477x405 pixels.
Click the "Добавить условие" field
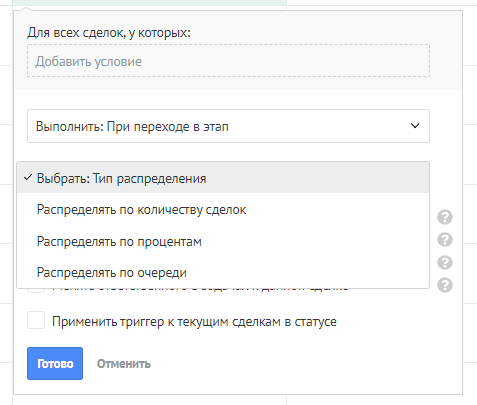pos(228,61)
